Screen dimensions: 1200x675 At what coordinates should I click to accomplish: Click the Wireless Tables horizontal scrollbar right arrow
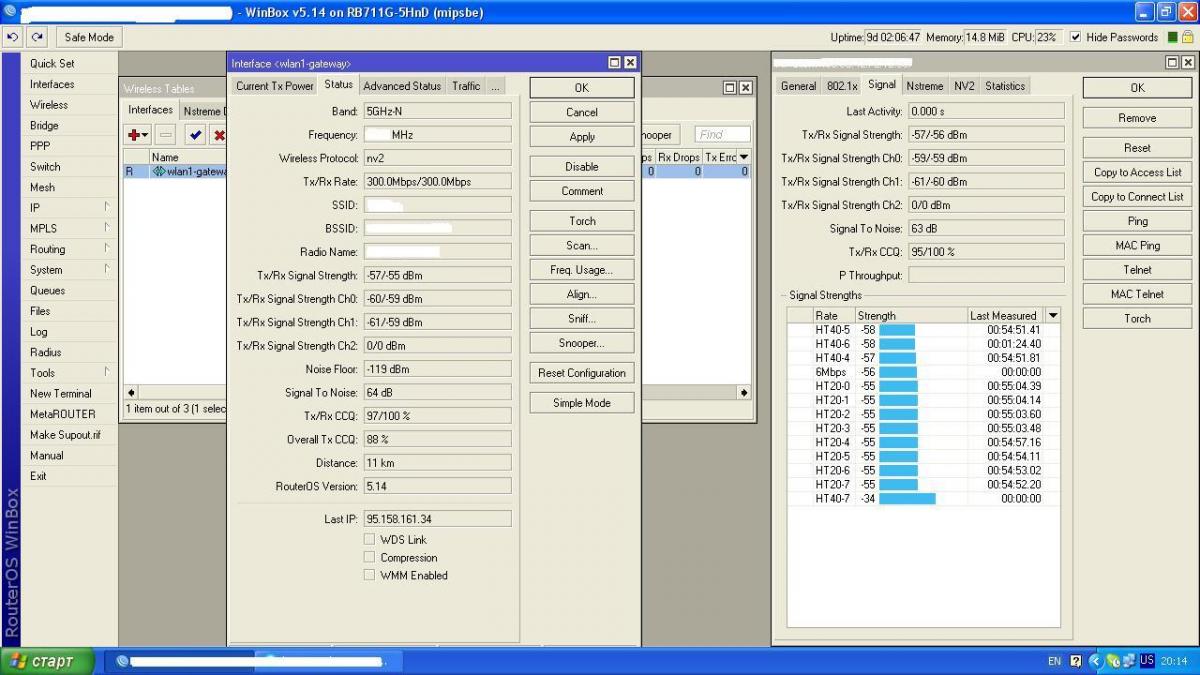click(743, 393)
